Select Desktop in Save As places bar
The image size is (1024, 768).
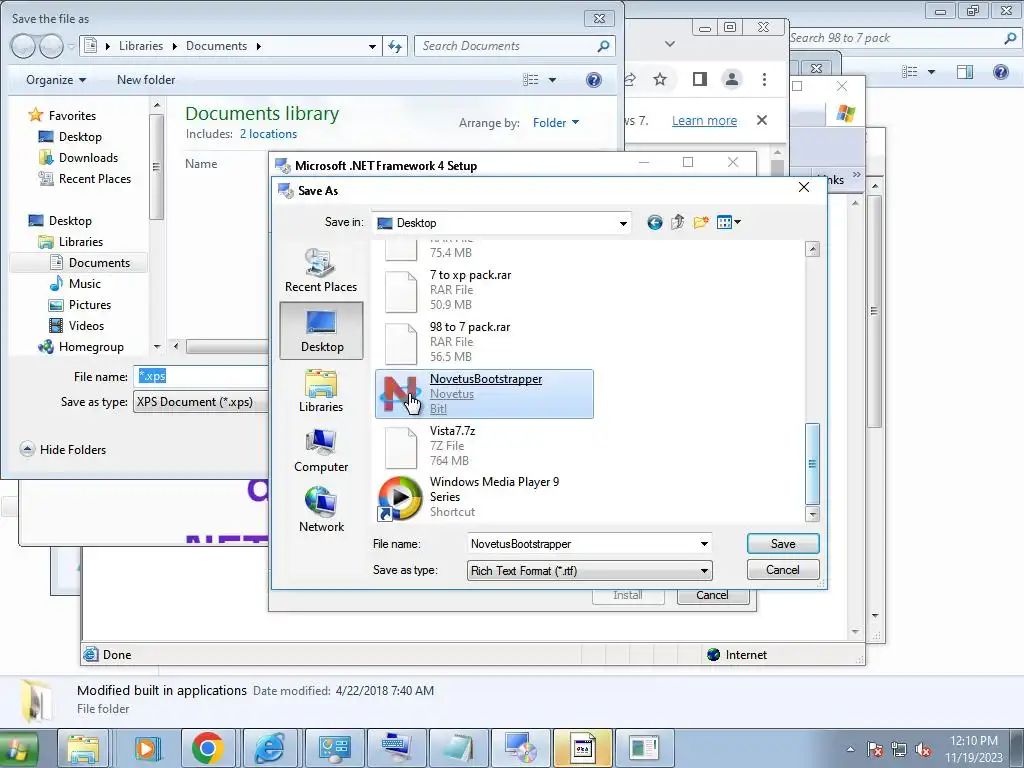[x=321, y=330]
